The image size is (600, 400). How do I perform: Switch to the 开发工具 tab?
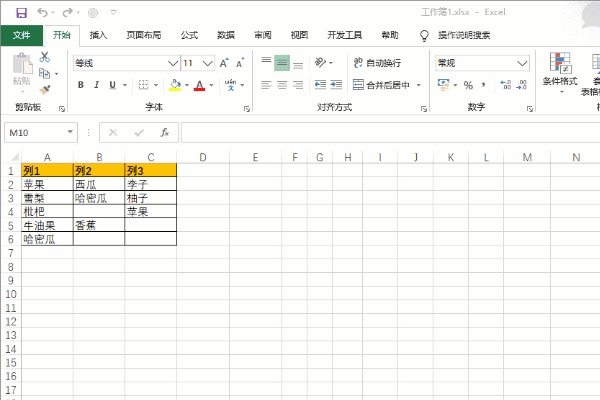click(x=345, y=35)
